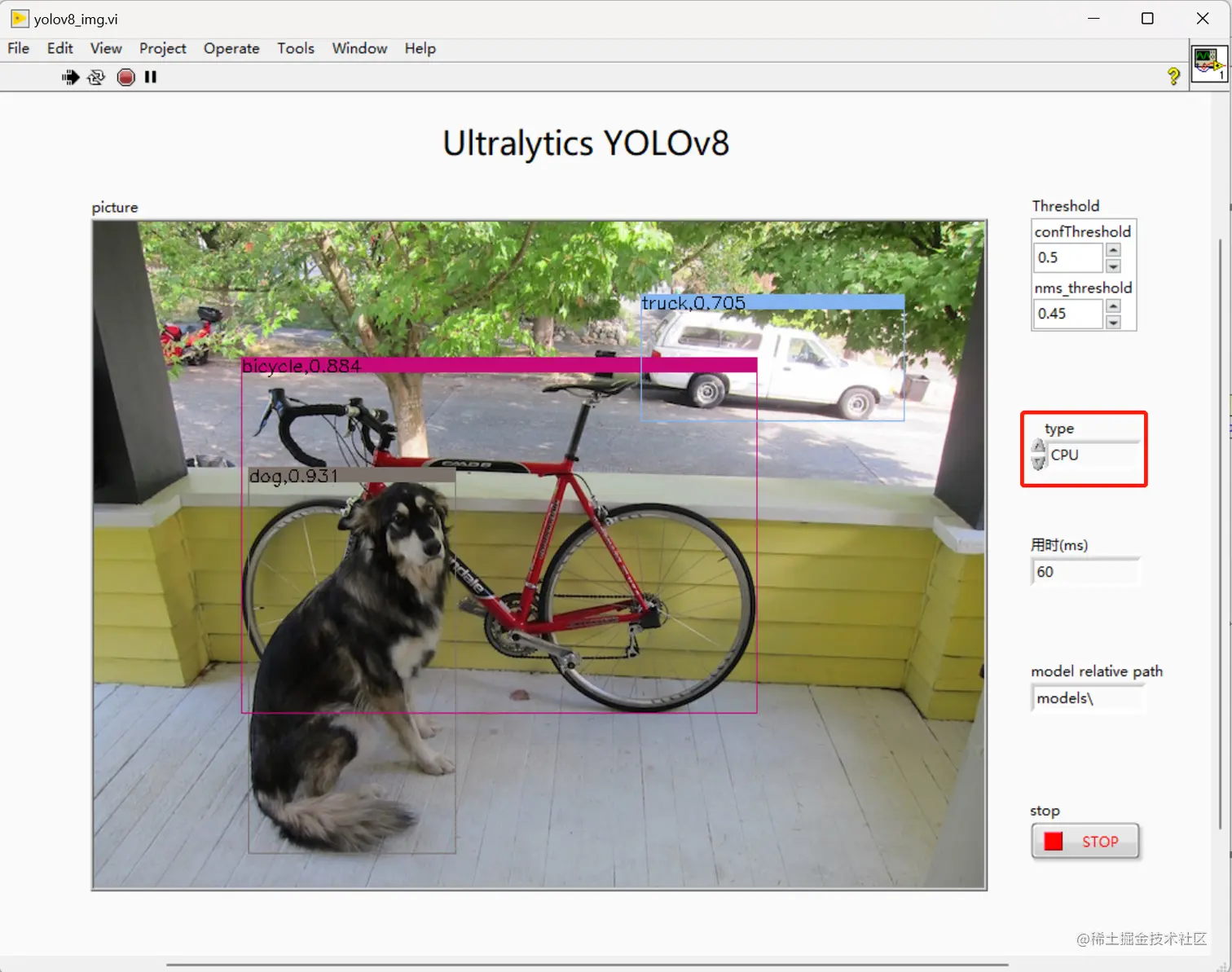The width and height of the screenshot is (1232, 972).
Task: Click the model relative path label
Action: pos(1097,671)
